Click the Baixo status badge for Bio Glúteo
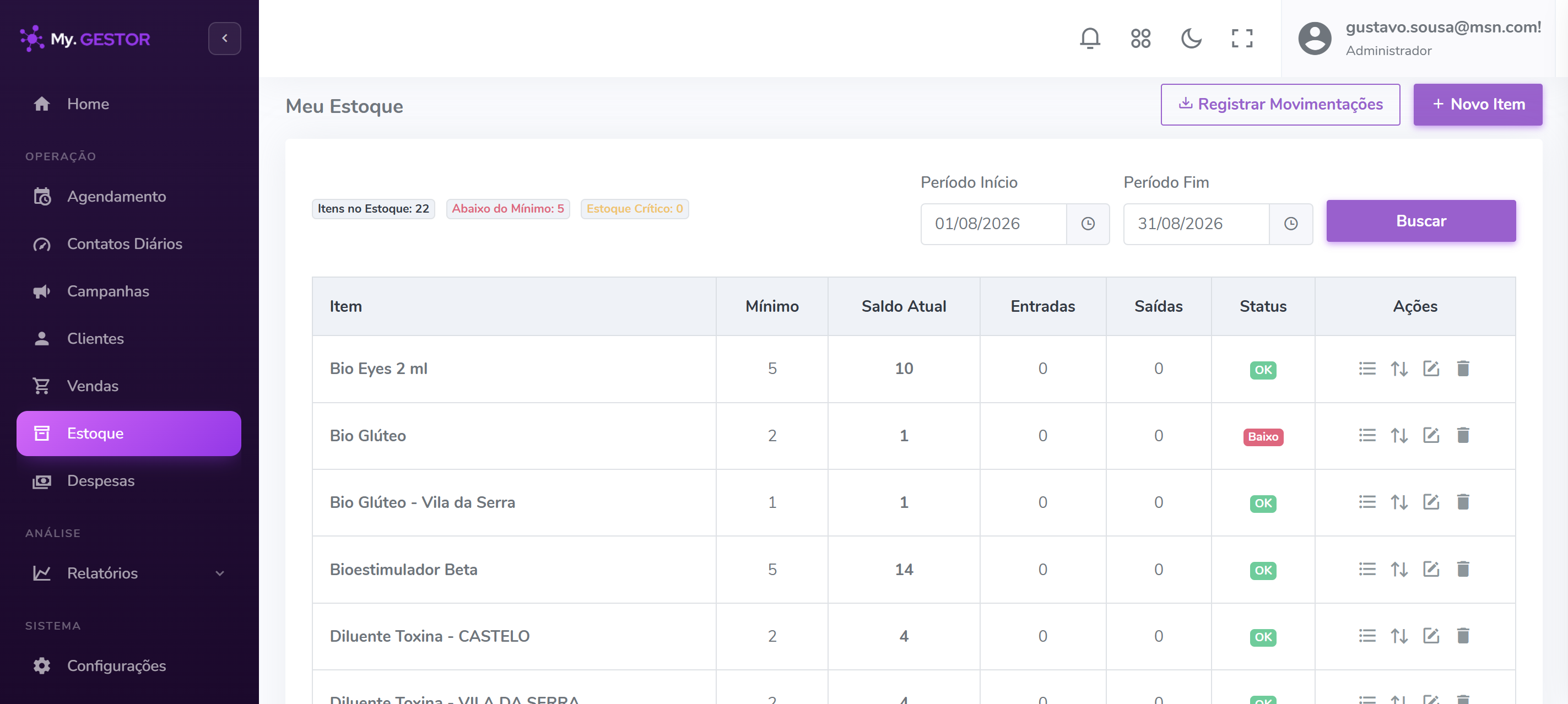This screenshot has width=1568, height=704. click(x=1263, y=437)
